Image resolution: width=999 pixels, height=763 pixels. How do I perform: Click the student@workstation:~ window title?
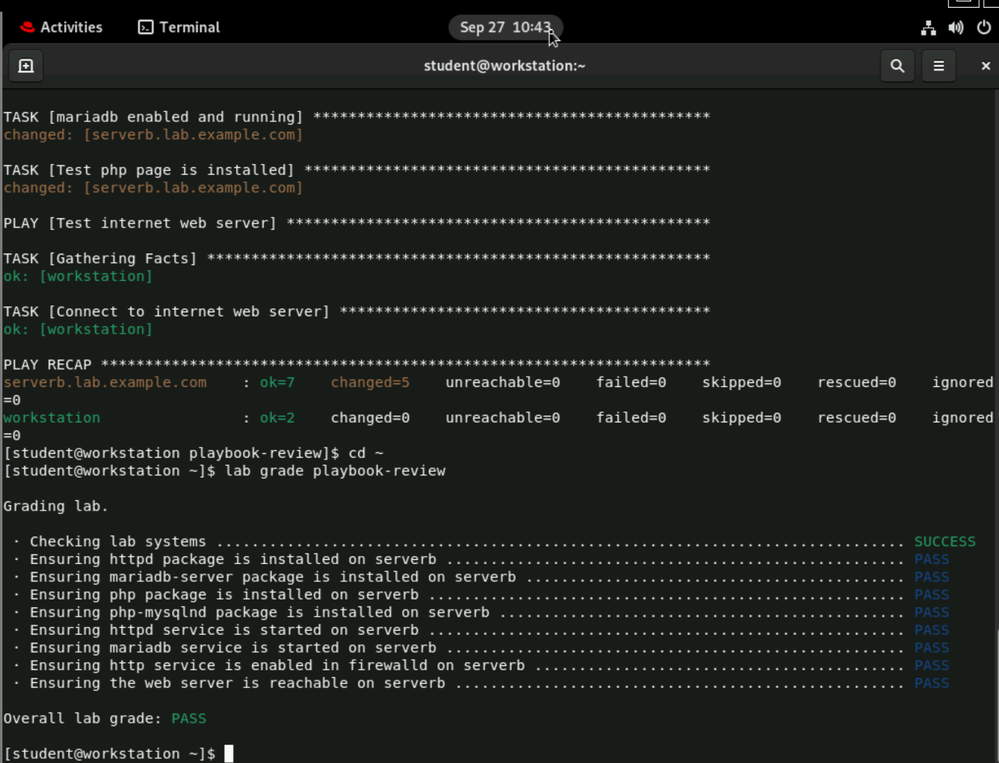[x=504, y=66]
